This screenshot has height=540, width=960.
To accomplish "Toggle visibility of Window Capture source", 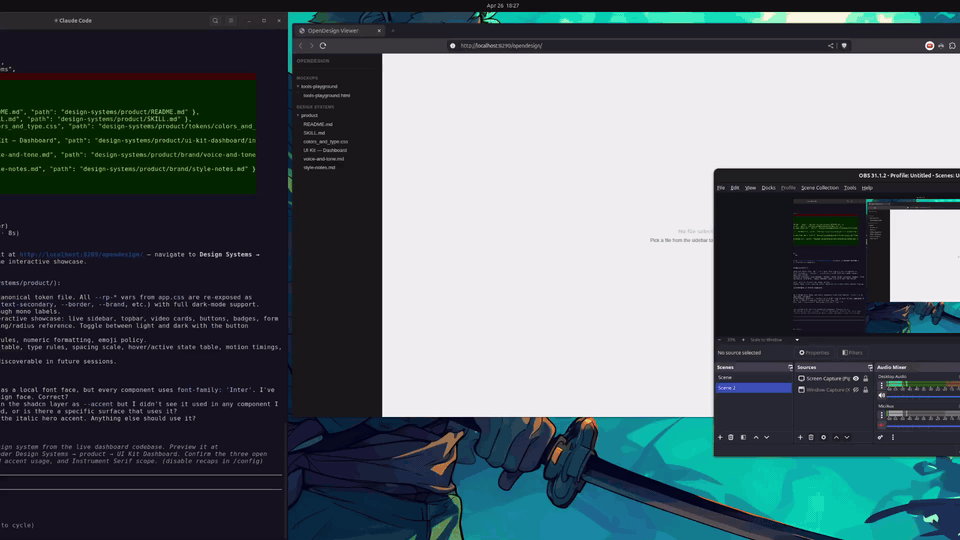I will pyautogui.click(x=856, y=389).
